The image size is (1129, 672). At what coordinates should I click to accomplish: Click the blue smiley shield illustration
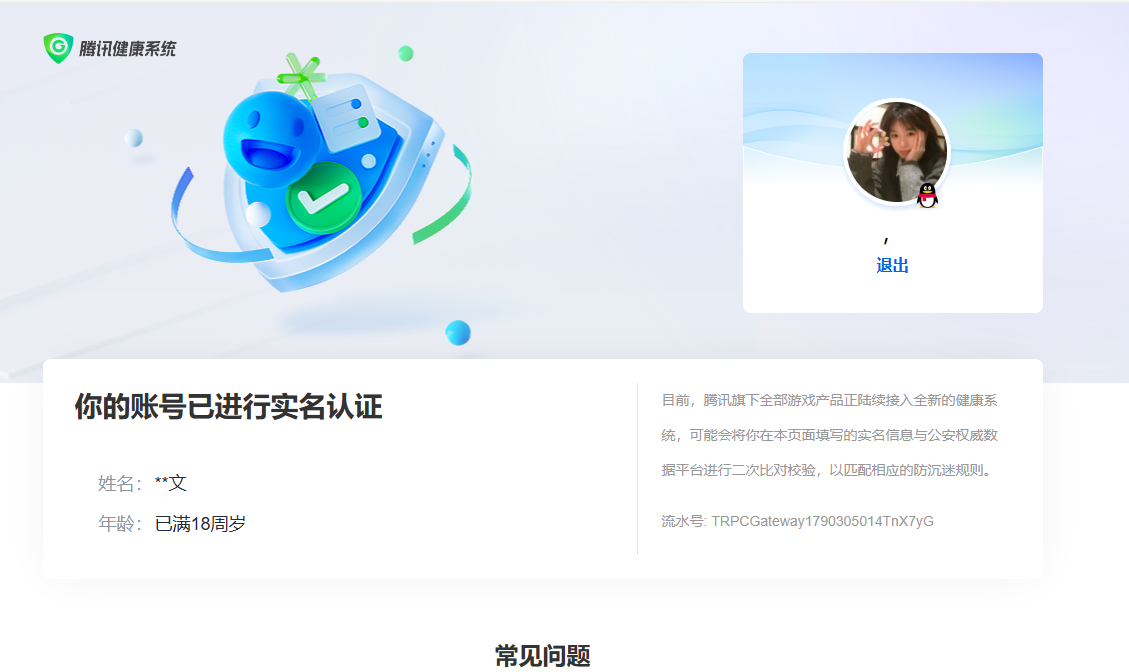pyautogui.click(x=322, y=173)
